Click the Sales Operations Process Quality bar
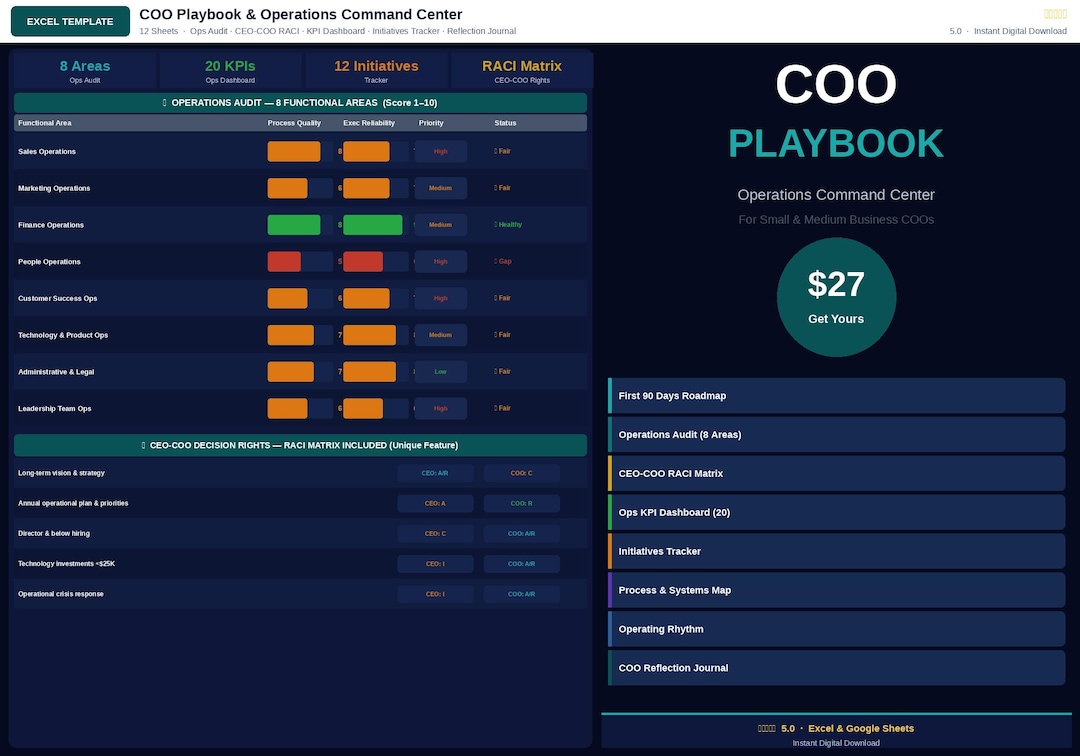The height and width of the screenshot is (756, 1080). 294,151
